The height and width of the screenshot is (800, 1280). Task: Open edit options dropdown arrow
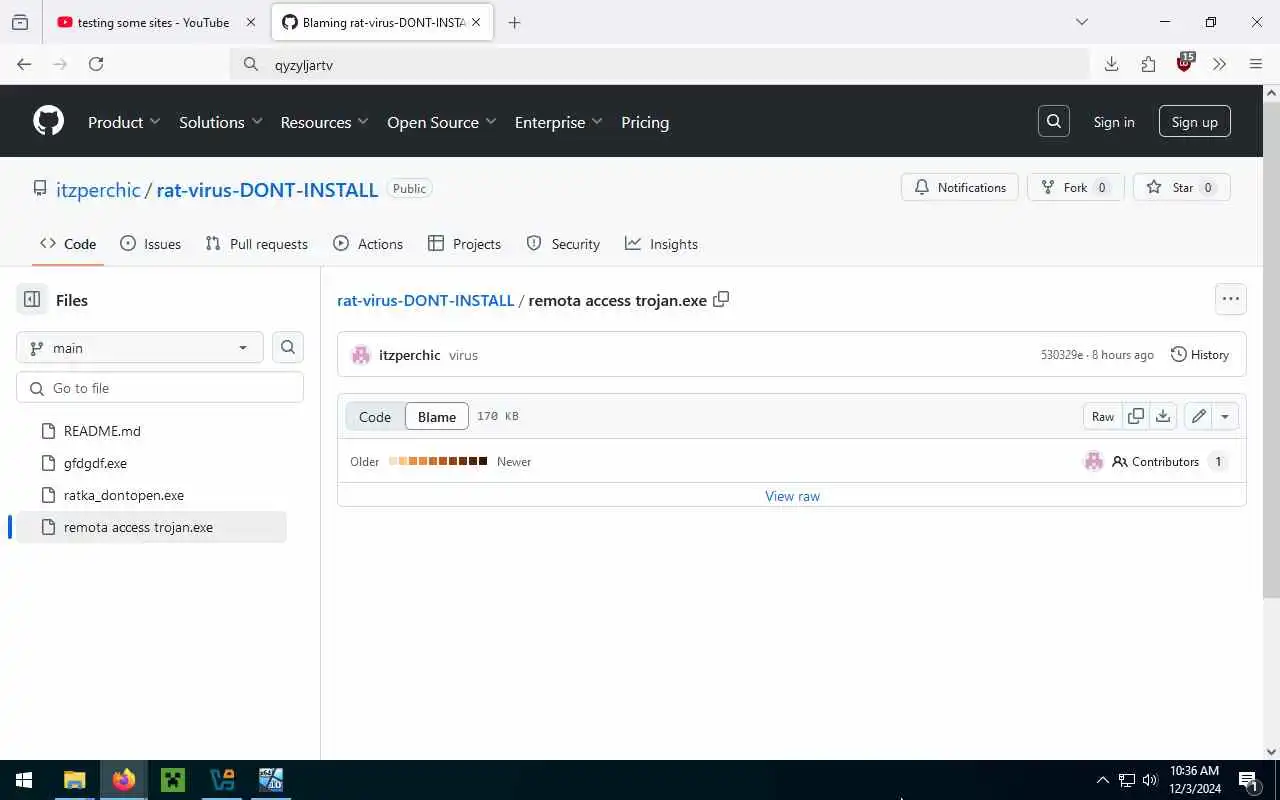click(x=1225, y=416)
